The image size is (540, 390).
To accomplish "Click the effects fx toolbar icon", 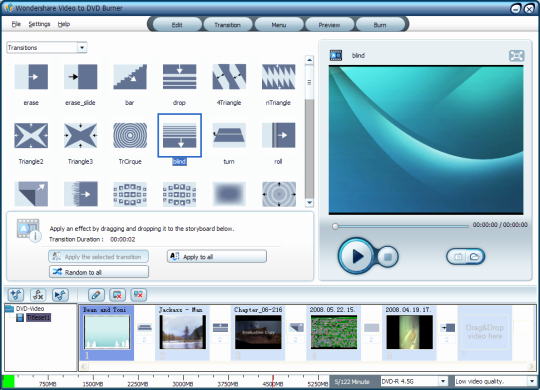I will pos(38,295).
